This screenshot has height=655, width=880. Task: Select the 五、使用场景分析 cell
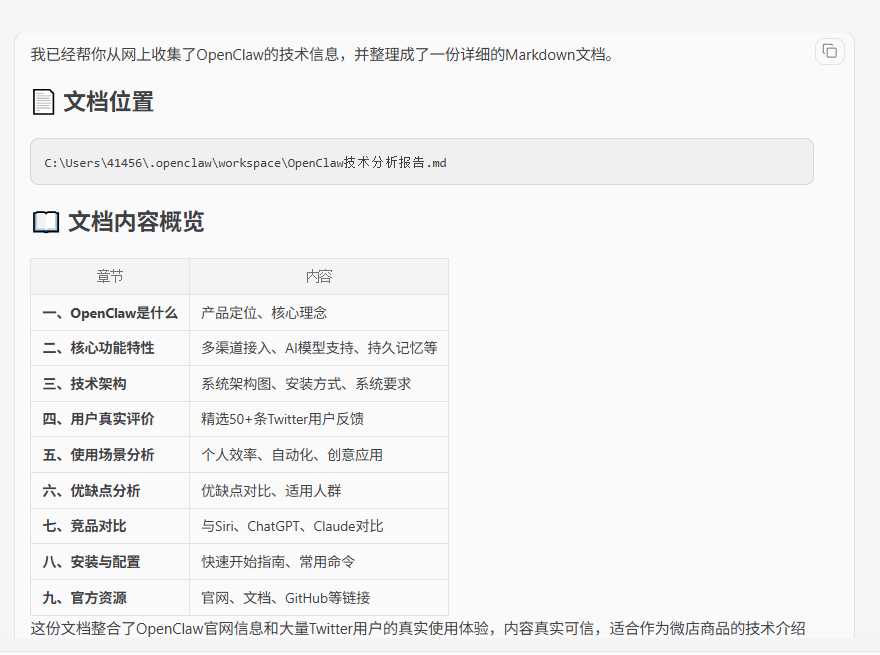[x=110, y=455]
